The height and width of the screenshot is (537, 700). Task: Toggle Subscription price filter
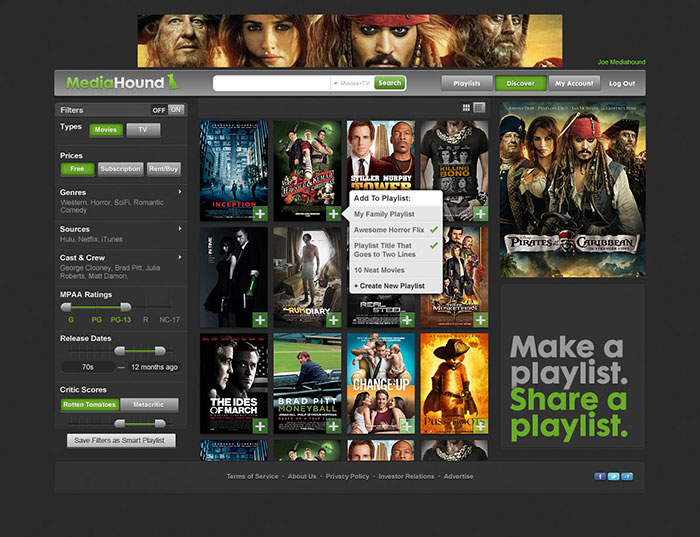point(121,169)
